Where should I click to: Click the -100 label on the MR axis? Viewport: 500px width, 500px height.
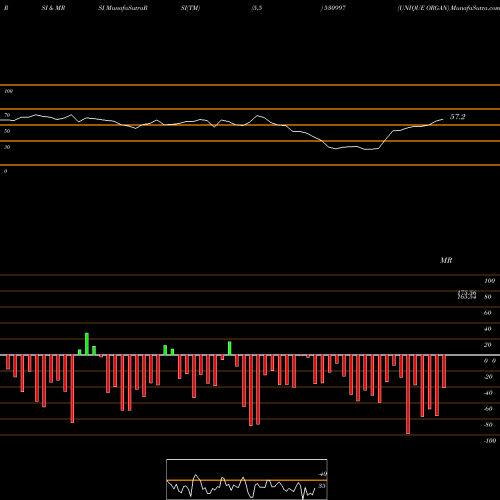coord(490,441)
